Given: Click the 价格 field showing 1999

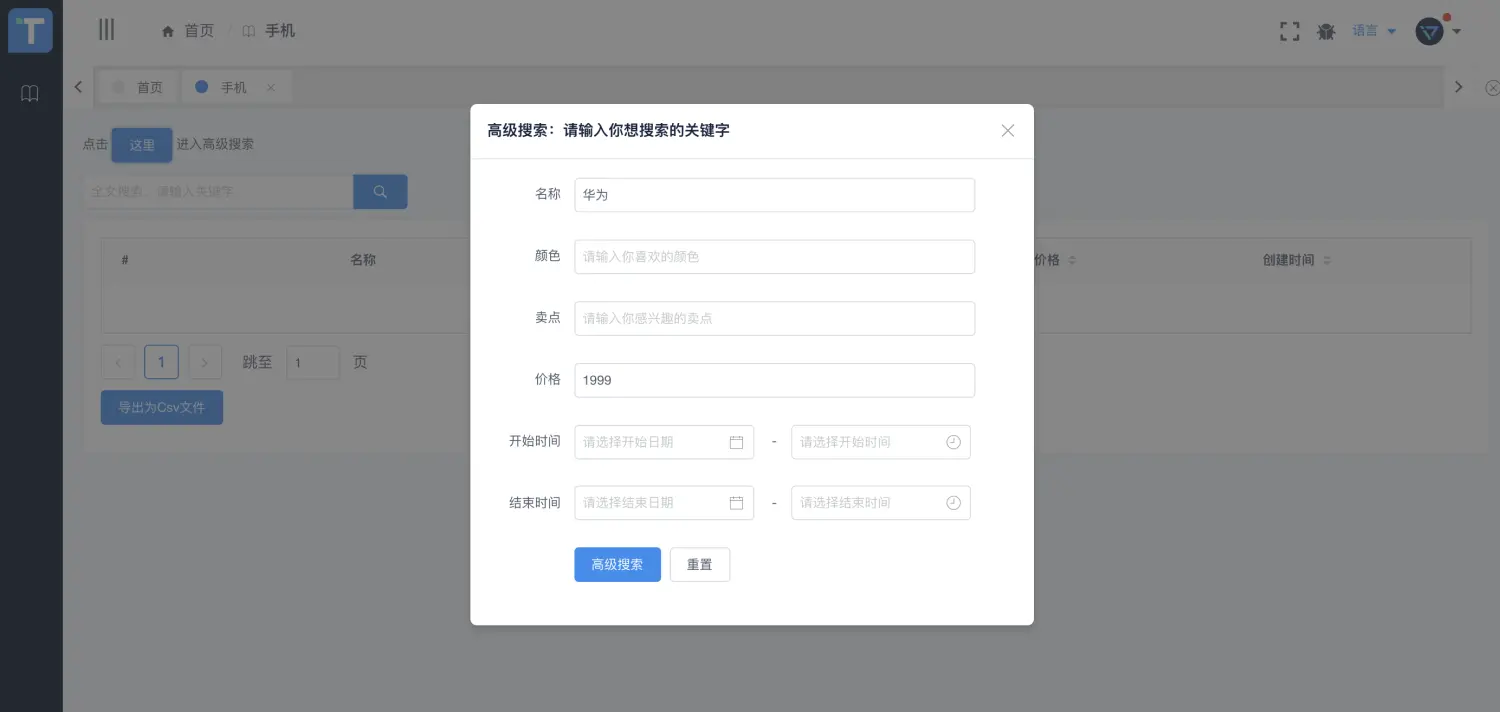Looking at the screenshot, I should [774, 380].
